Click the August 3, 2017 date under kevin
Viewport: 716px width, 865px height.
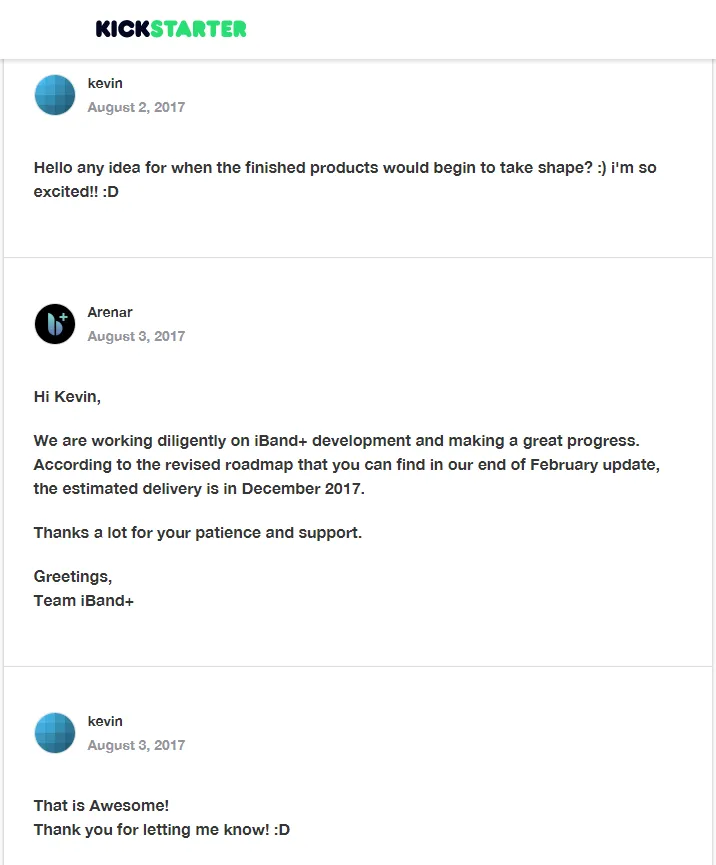[x=136, y=745]
